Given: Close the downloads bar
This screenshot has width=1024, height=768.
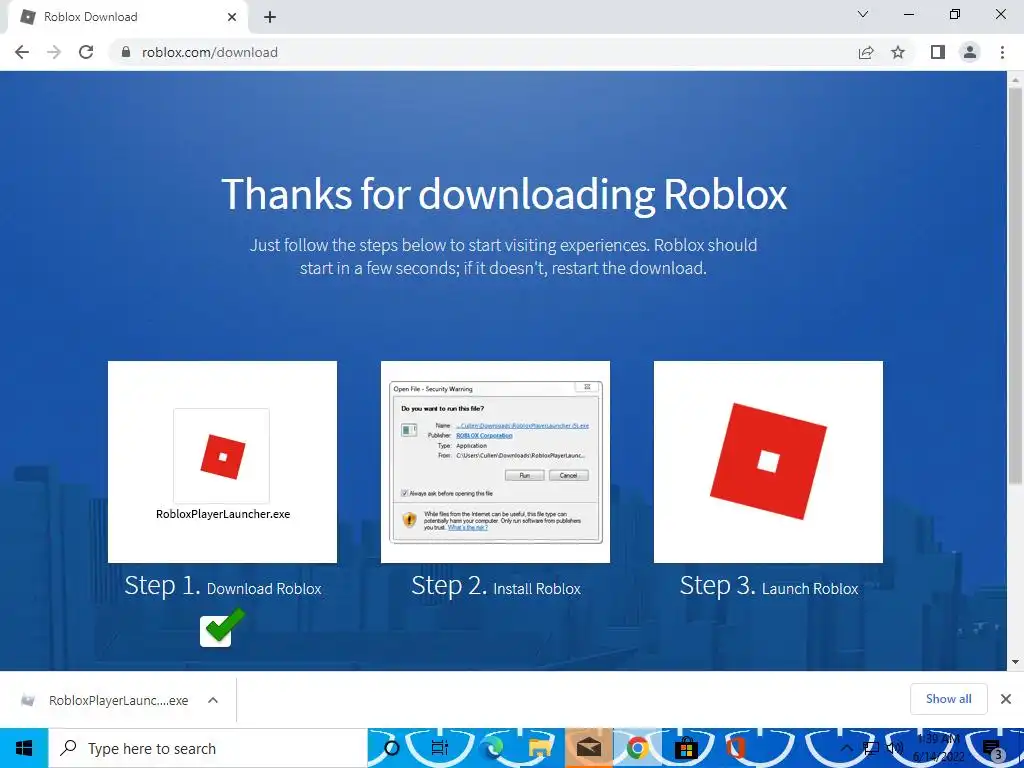Looking at the screenshot, I should pyautogui.click(x=1006, y=699).
